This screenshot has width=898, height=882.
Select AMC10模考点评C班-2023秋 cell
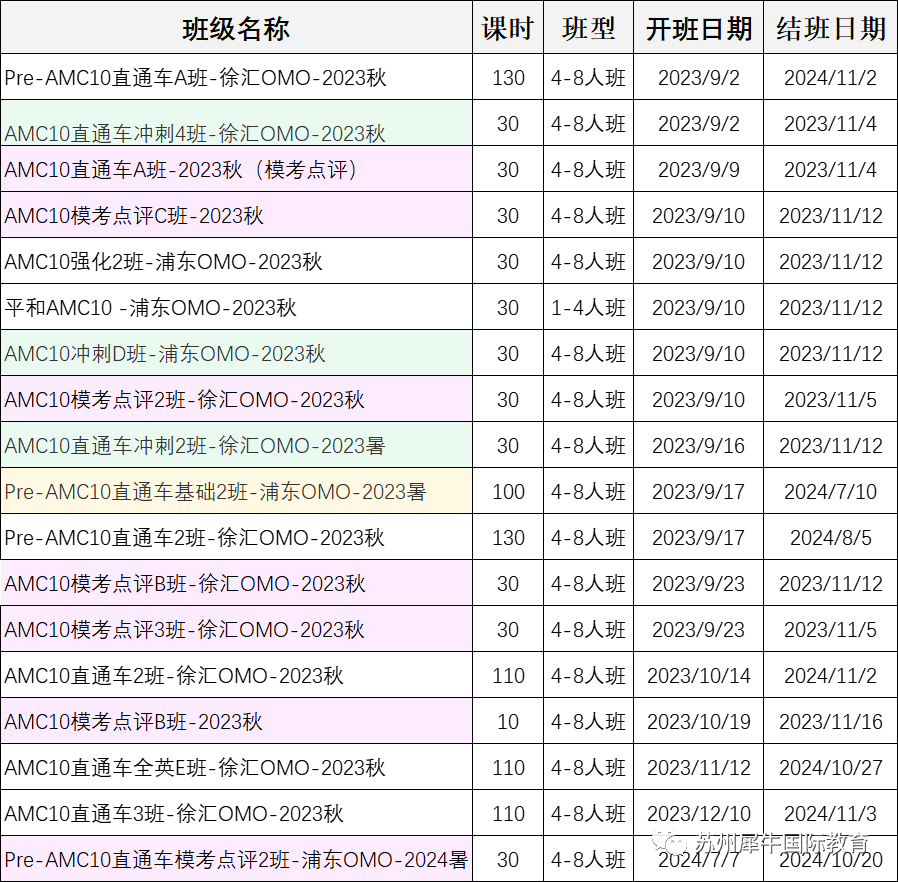[x=236, y=215]
